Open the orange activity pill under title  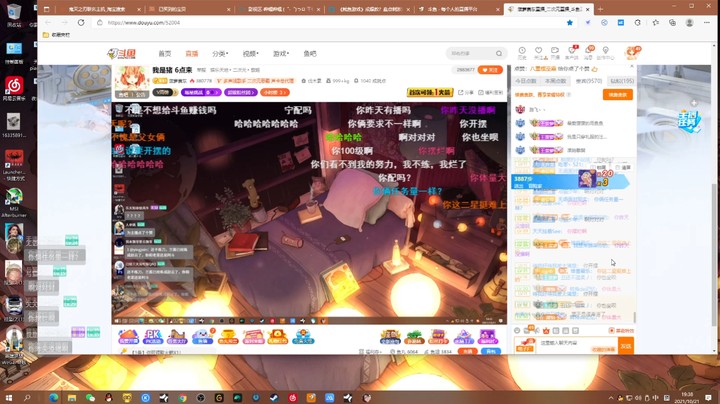click(275, 92)
